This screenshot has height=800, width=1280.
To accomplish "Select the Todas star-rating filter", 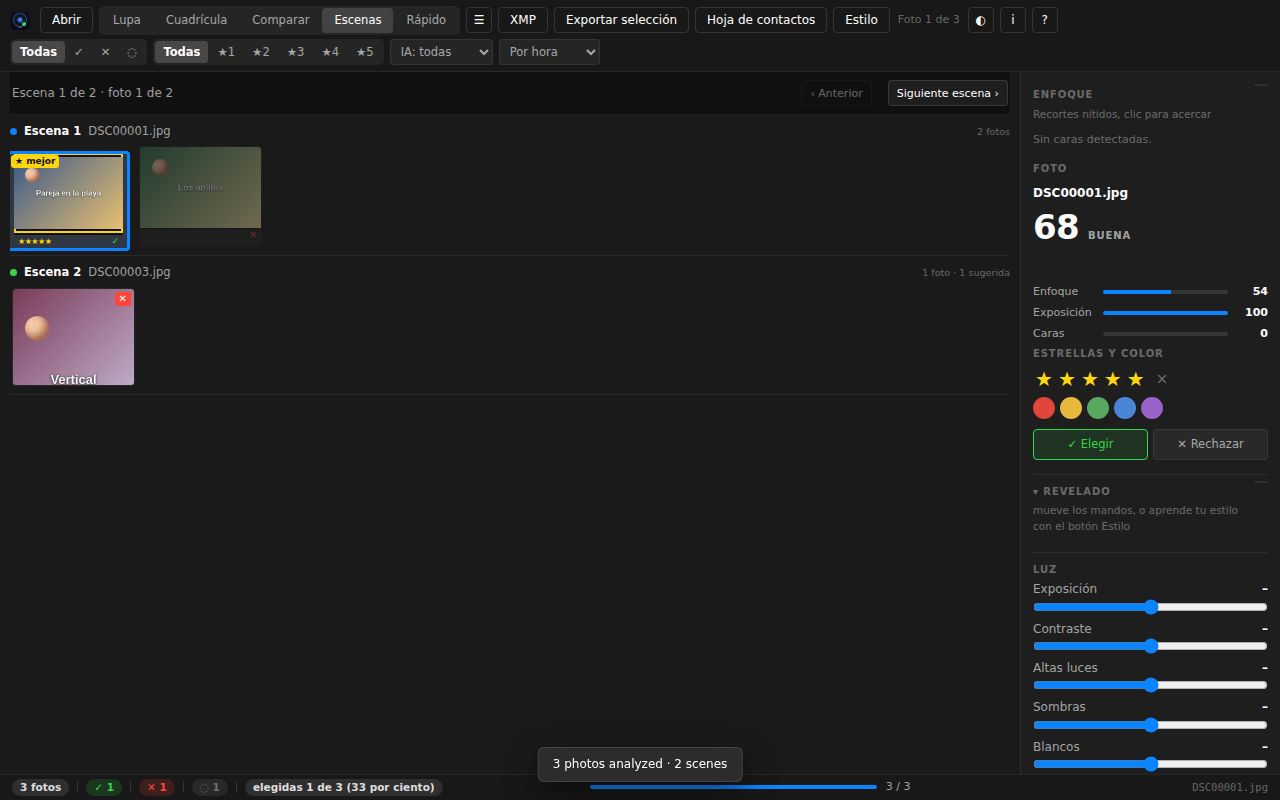I will (181, 52).
